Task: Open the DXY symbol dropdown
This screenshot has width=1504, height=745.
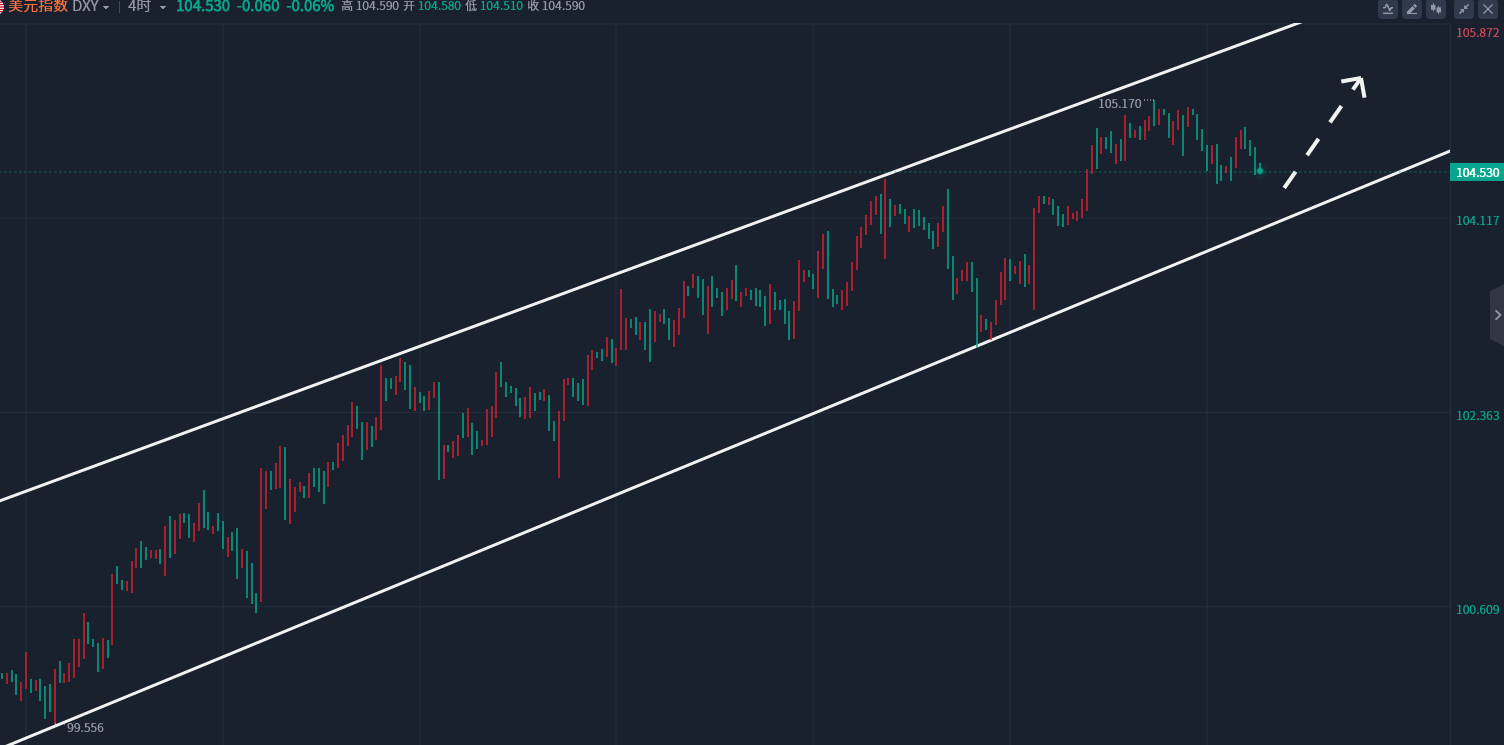Action: tap(91, 6)
